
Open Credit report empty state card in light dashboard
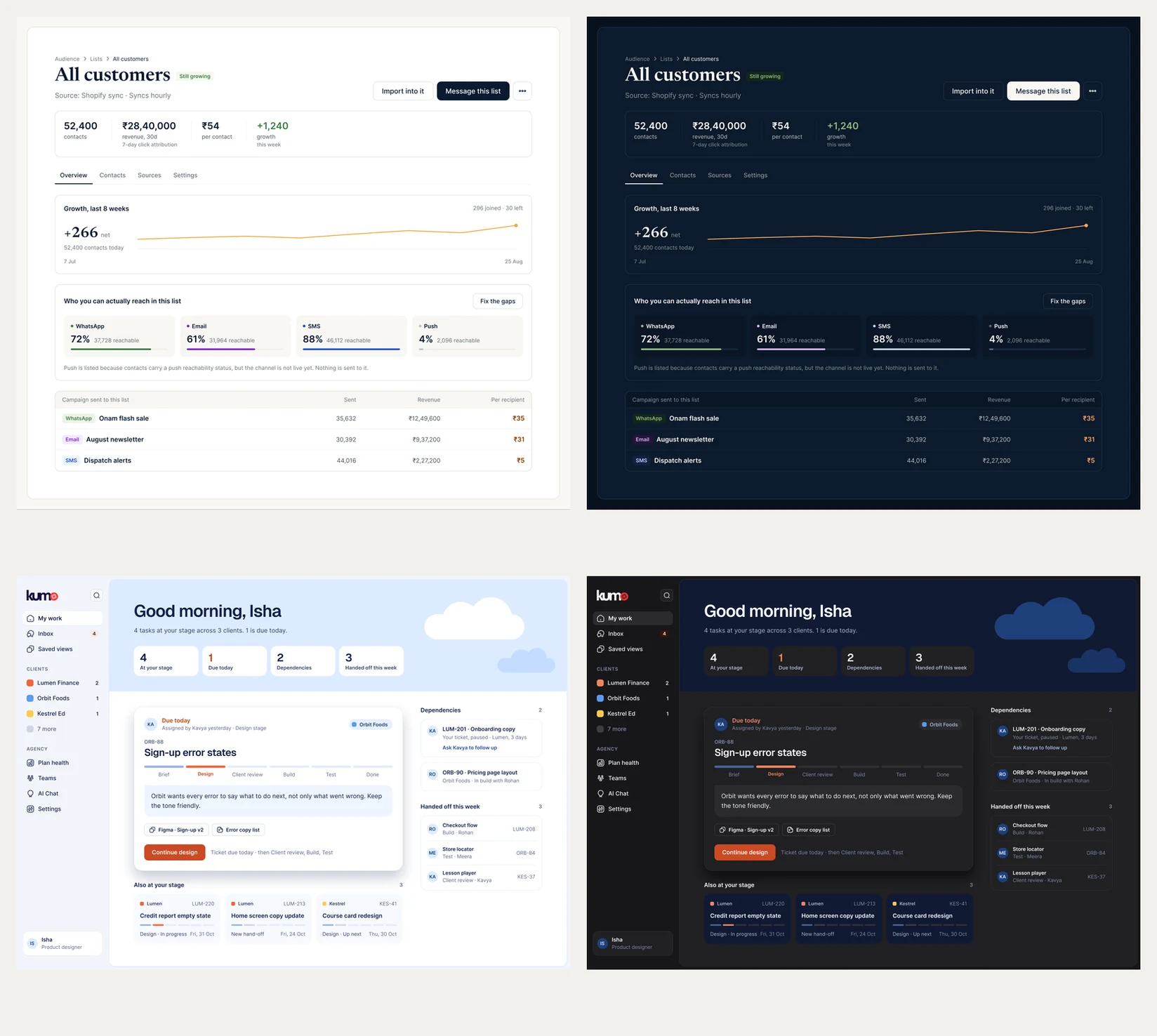click(177, 919)
